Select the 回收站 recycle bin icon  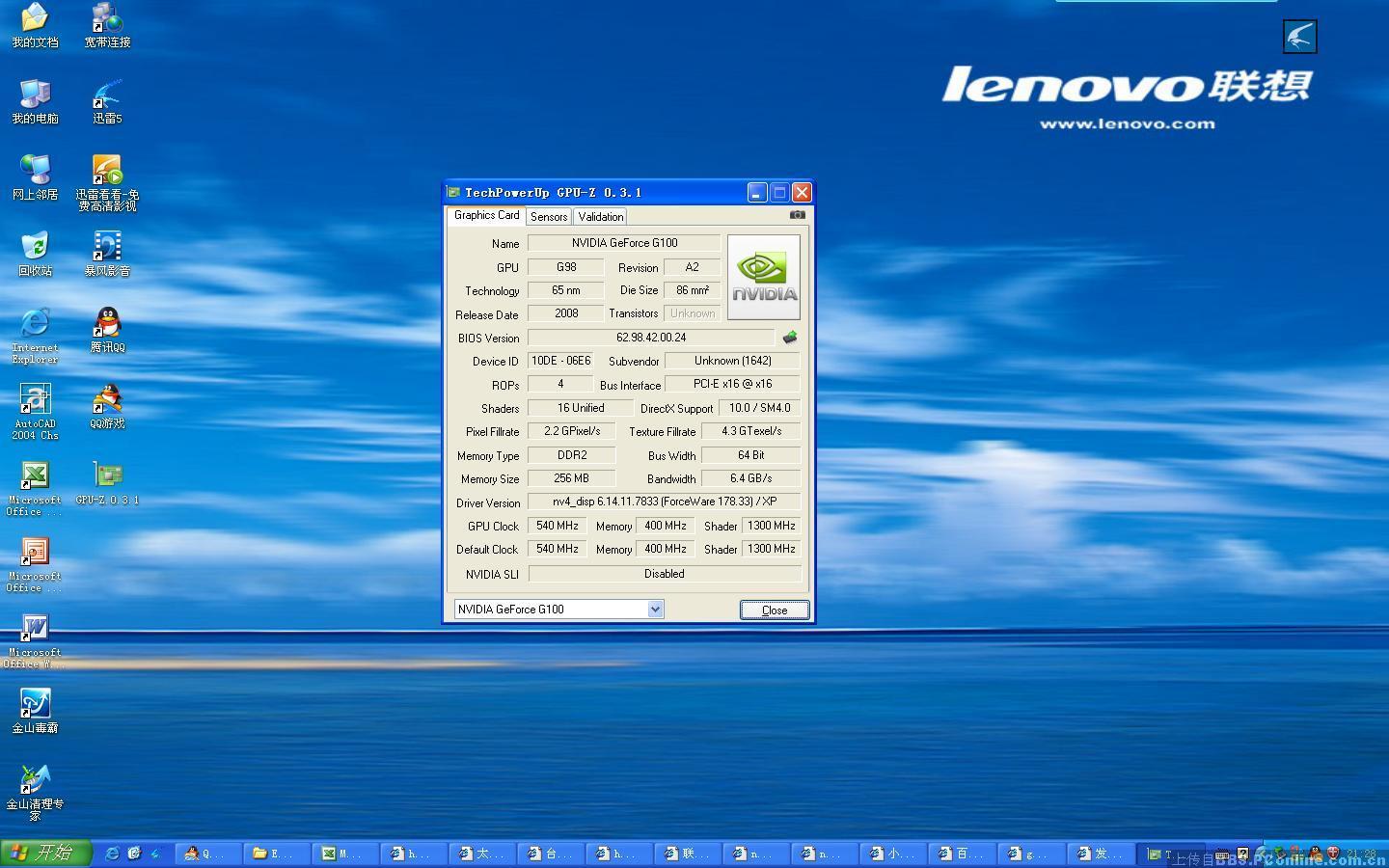coord(35,254)
